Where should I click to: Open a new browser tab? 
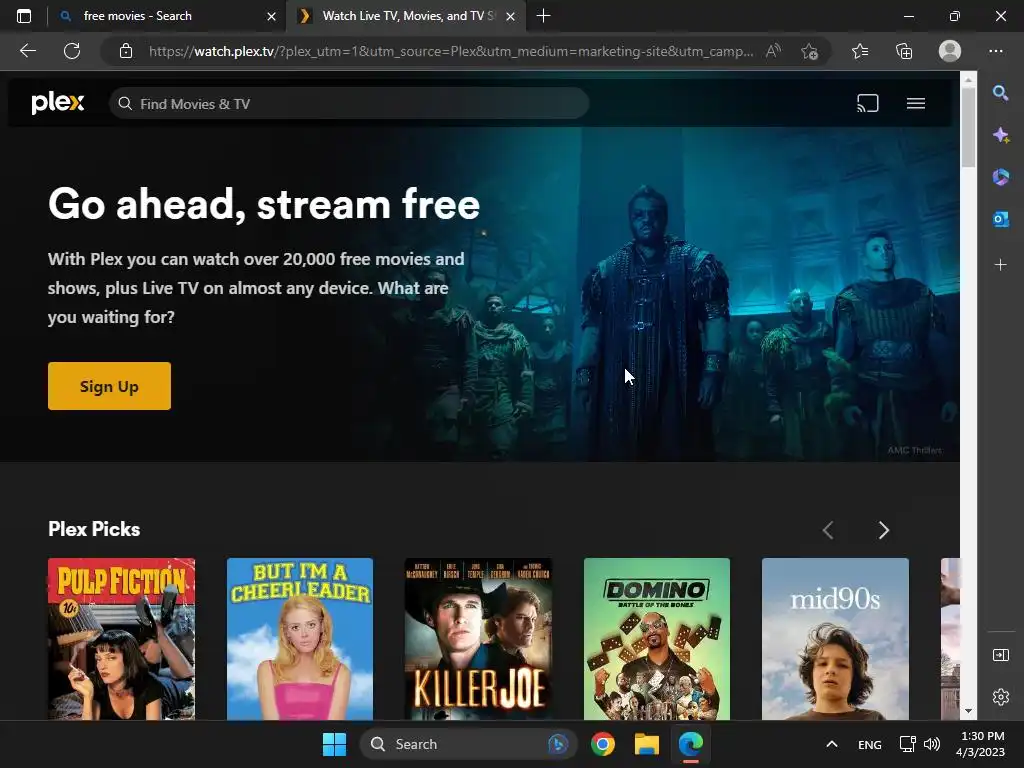(543, 16)
